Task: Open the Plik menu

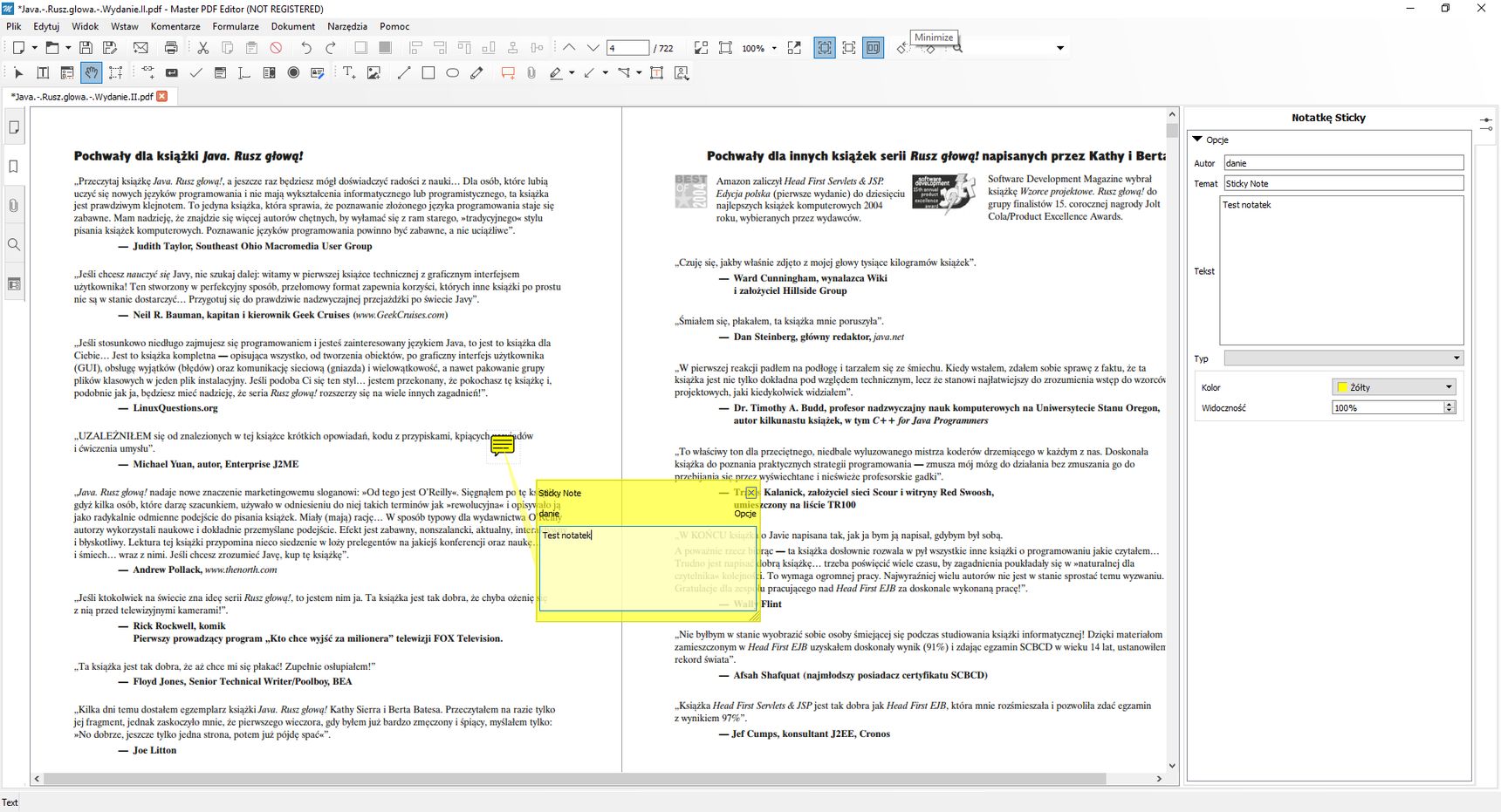Action: click(x=14, y=26)
